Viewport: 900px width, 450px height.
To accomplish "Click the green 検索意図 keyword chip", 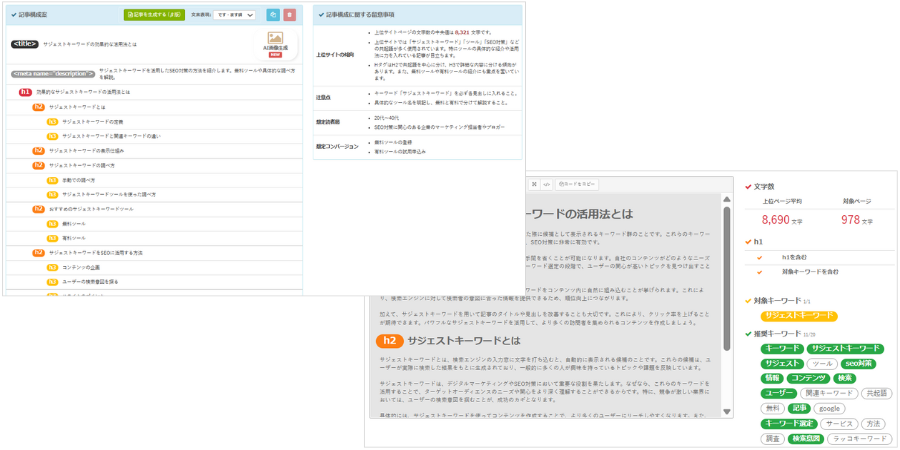I will click(805, 439).
